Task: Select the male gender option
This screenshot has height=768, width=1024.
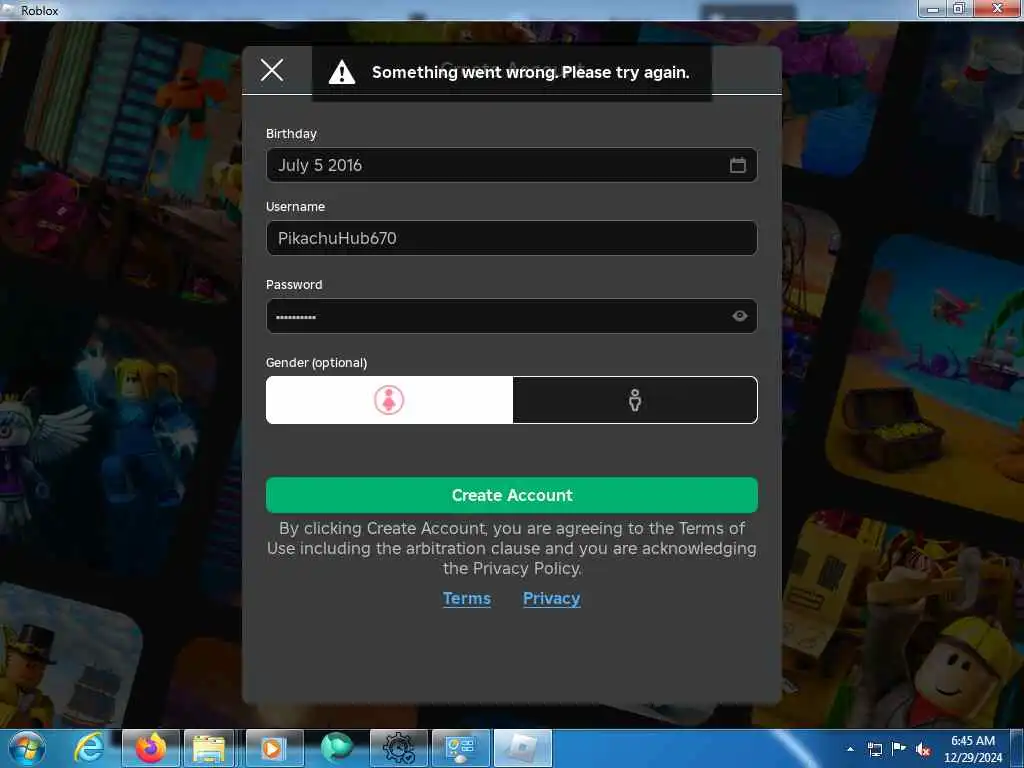Action: 635,400
